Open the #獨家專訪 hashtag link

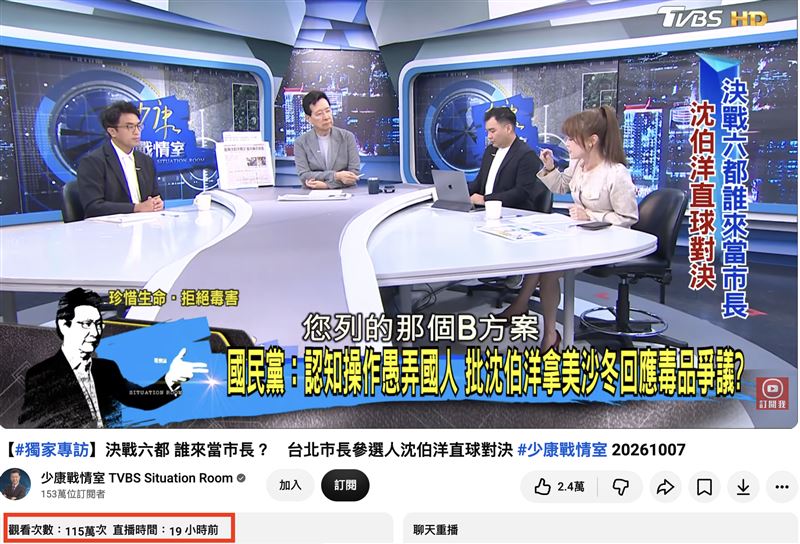point(51,450)
